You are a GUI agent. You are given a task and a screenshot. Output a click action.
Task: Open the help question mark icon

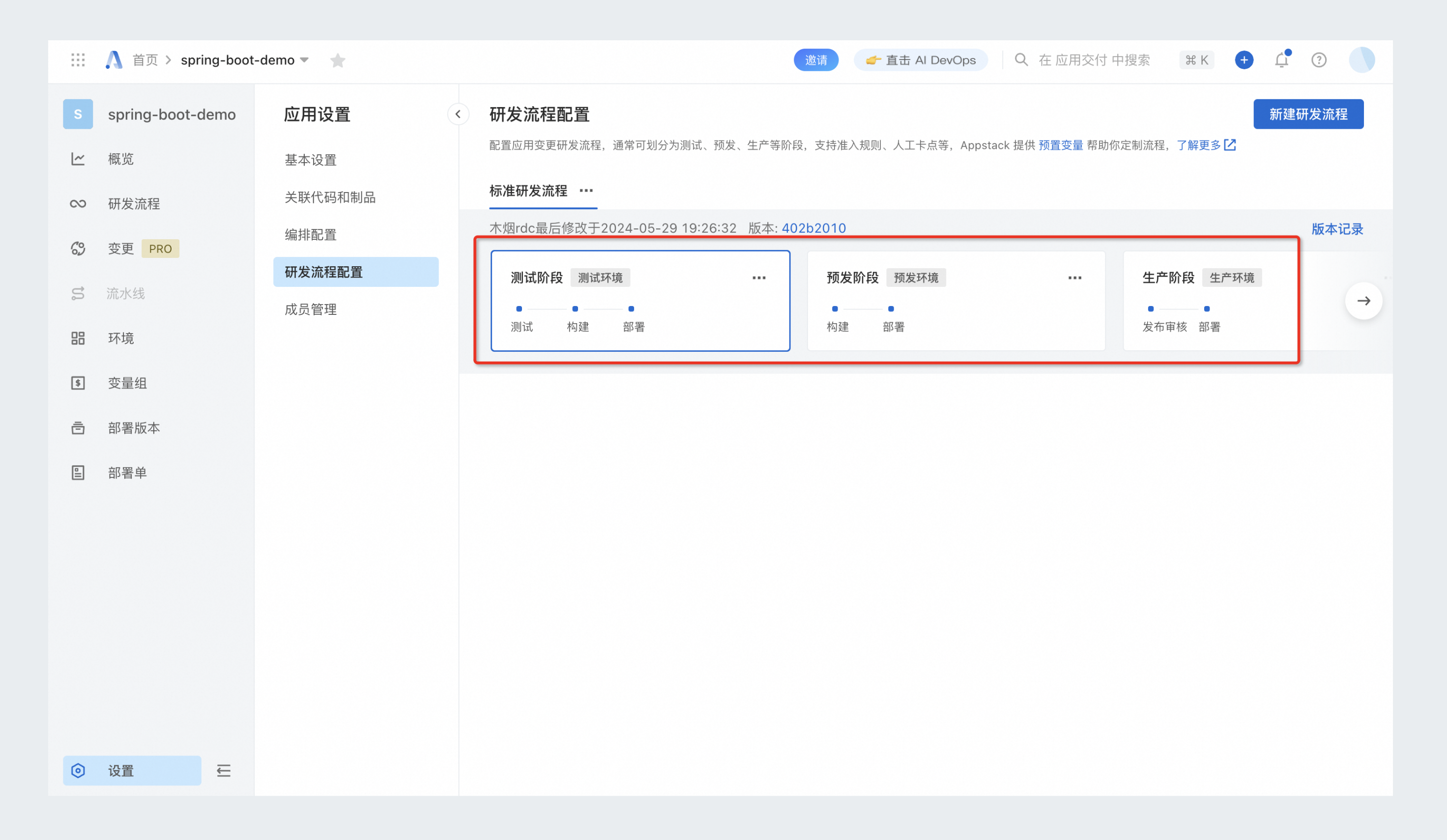click(1319, 59)
